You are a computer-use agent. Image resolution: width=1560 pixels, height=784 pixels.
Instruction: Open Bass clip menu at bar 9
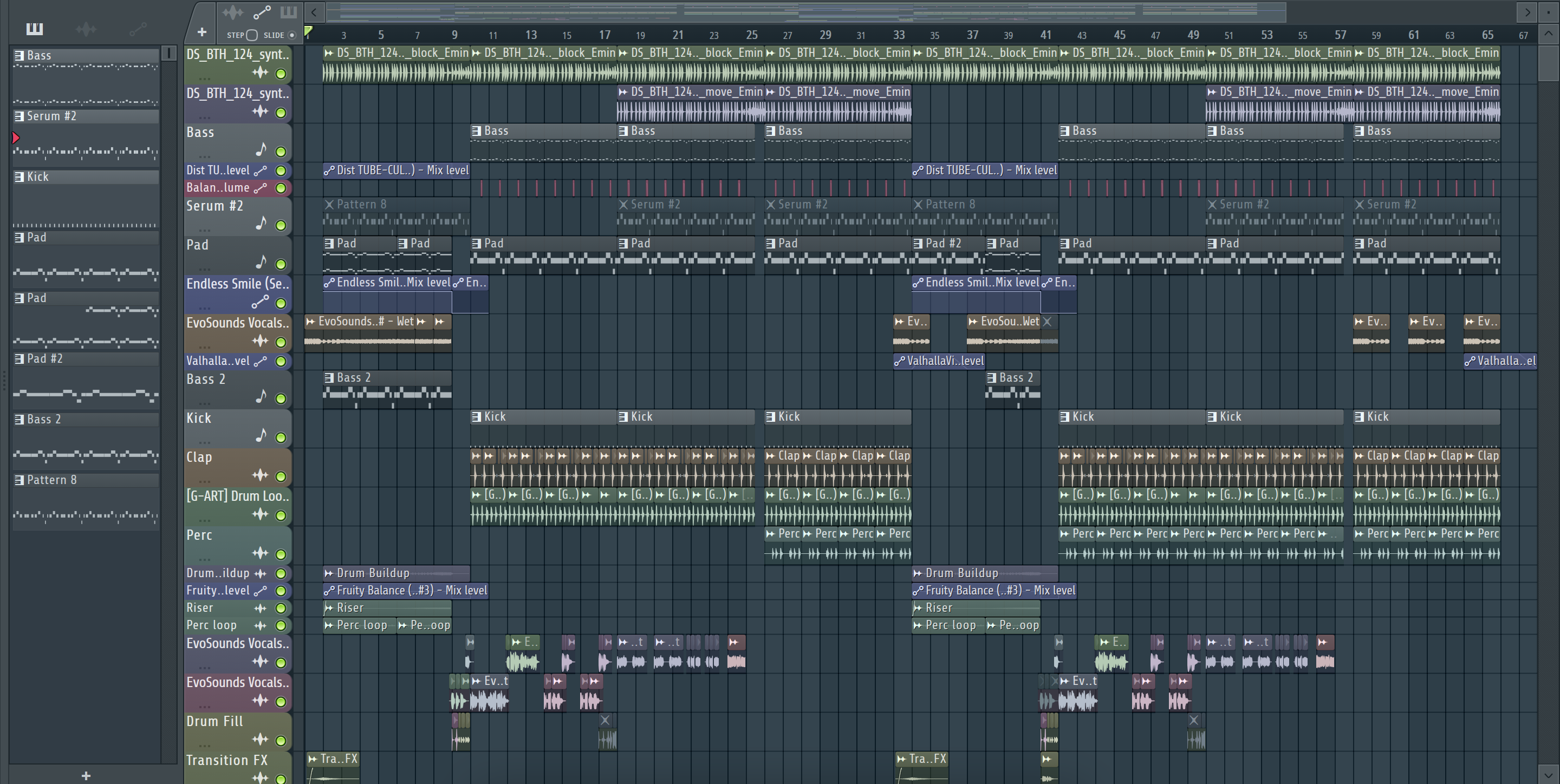coord(477,131)
